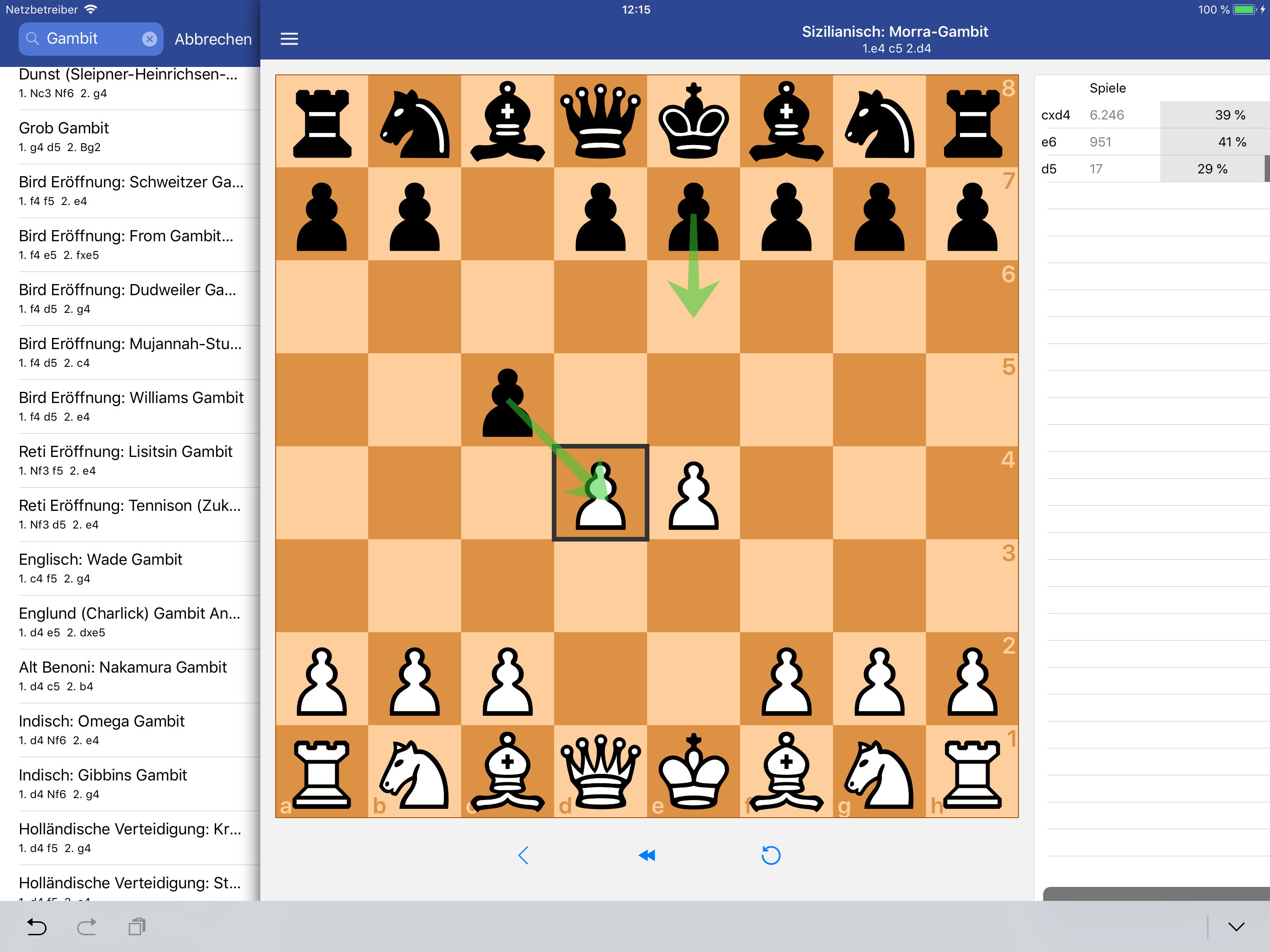Tap the paste clipboard icon

pos(137,926)
